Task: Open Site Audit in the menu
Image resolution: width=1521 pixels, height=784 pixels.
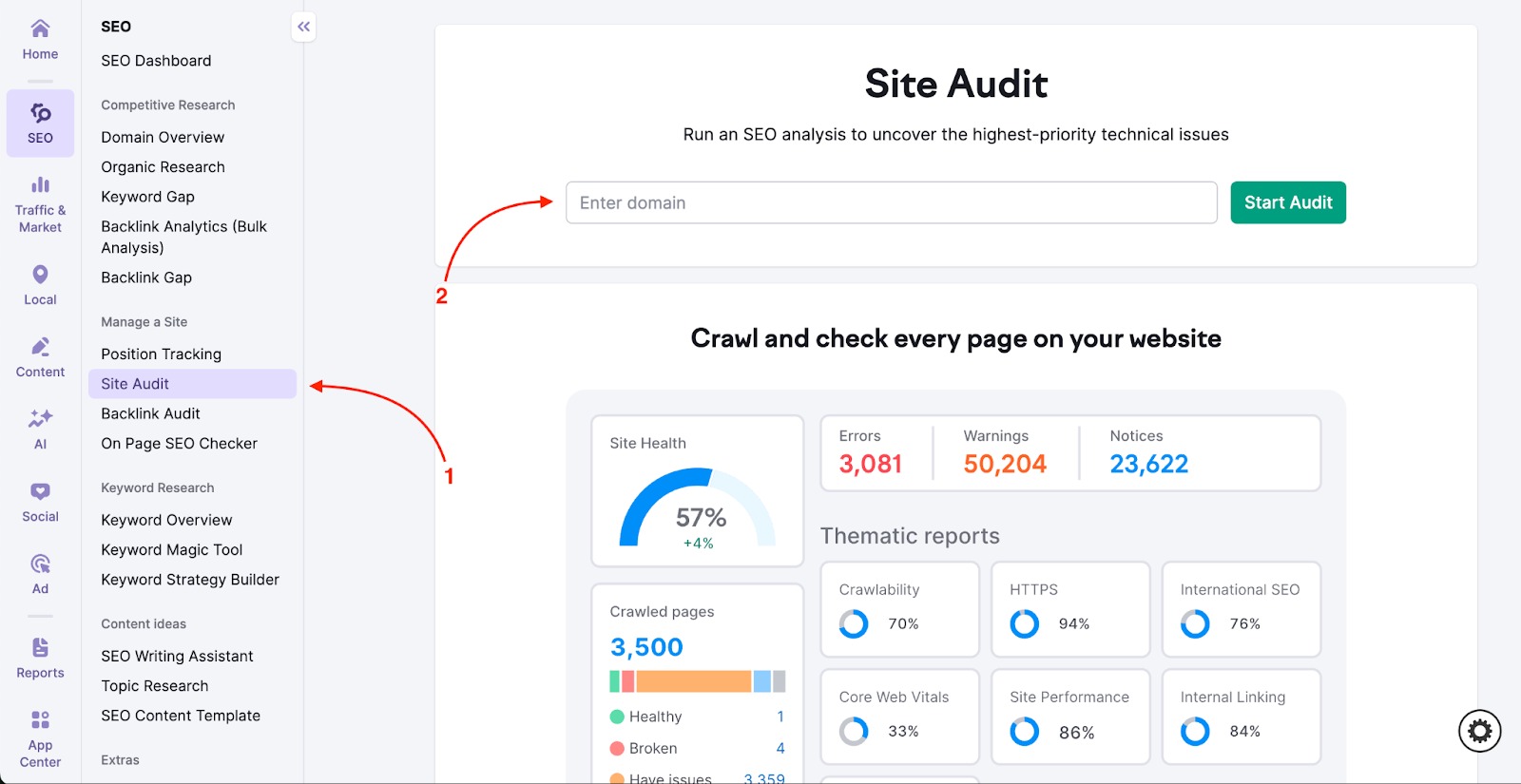Action: pos(135,384)
